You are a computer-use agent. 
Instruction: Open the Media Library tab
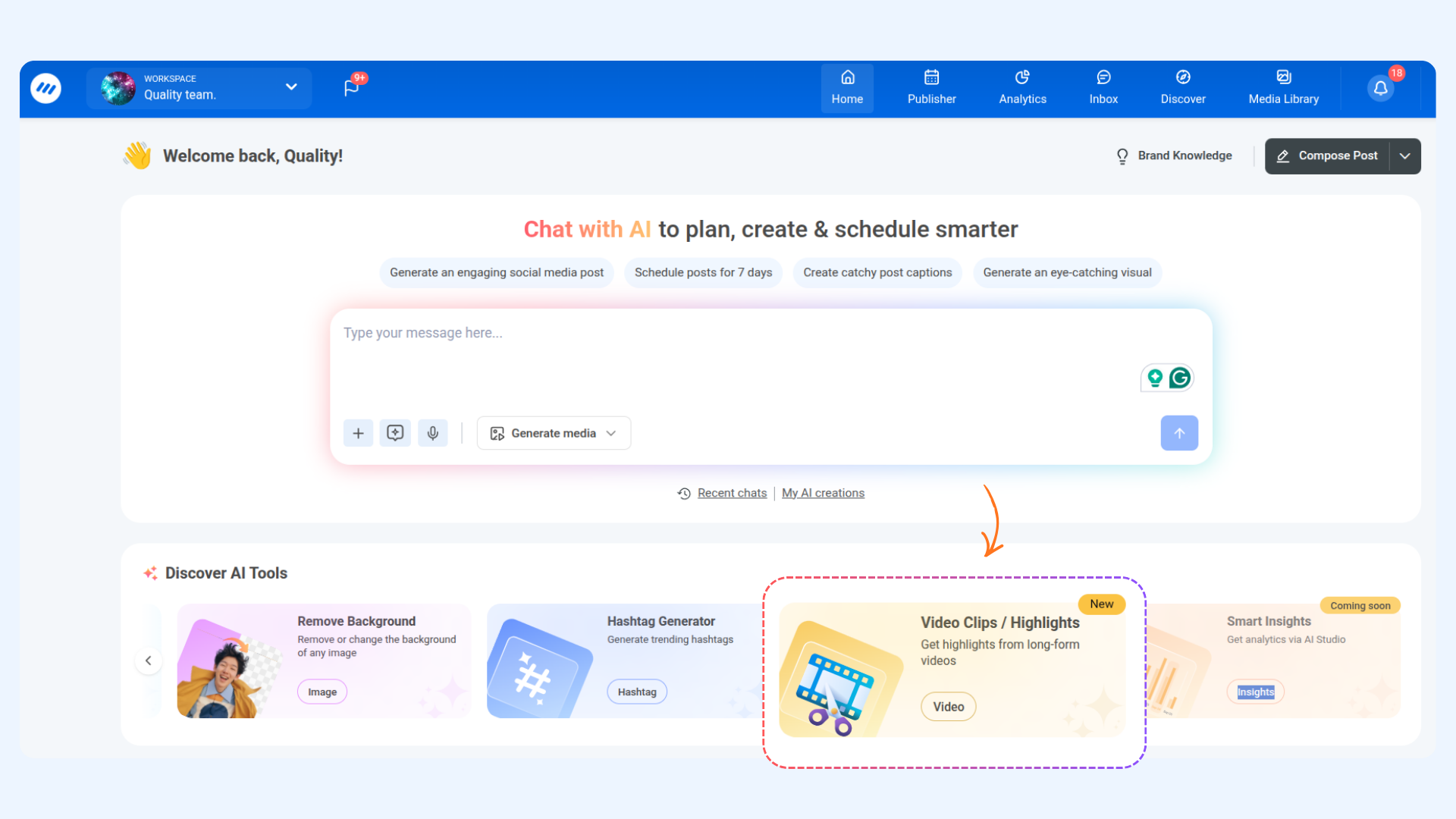(x=1283, y=88)
